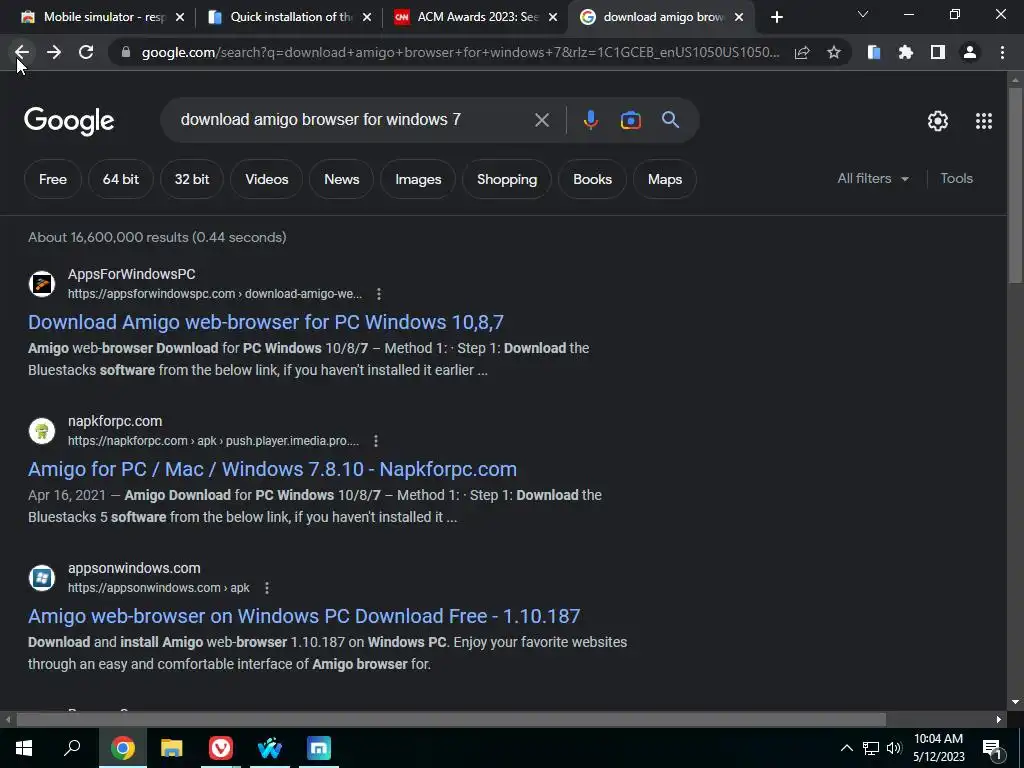1024x768 pixels.
Task: Click the appsforwindowspc.com URL text
Action: [215, 294]
